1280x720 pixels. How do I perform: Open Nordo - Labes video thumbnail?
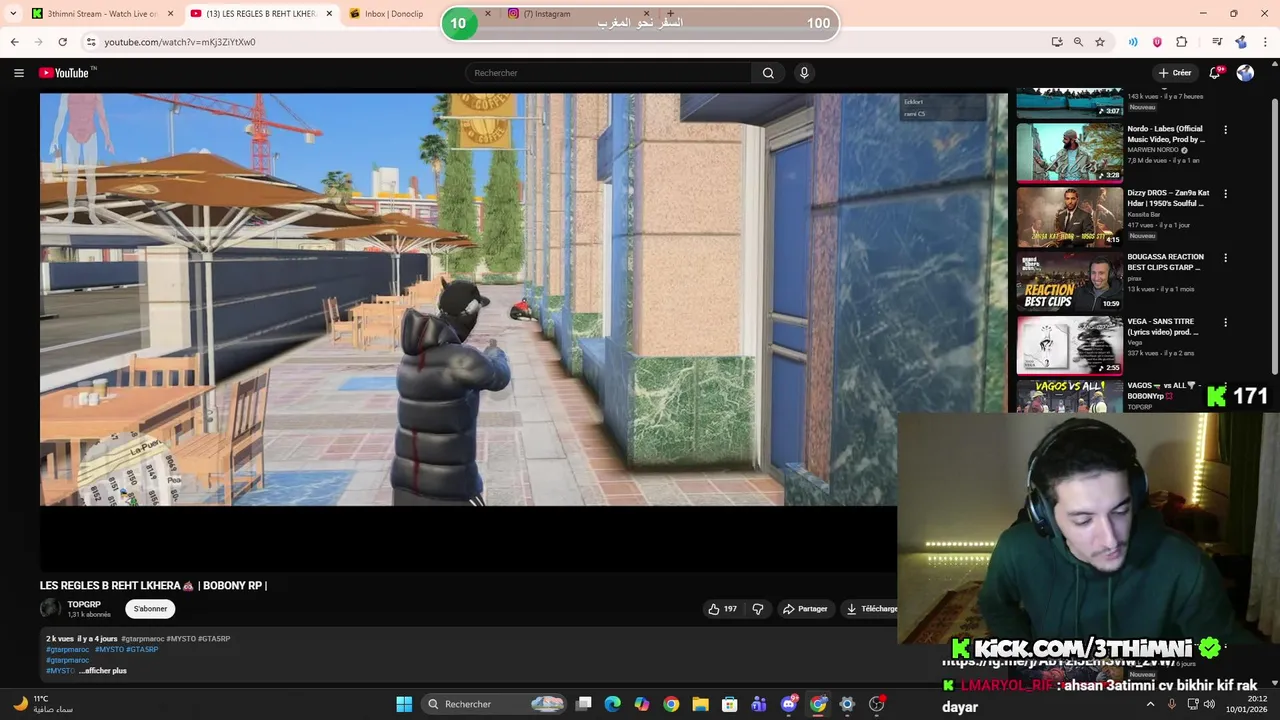click(1070, 152)
